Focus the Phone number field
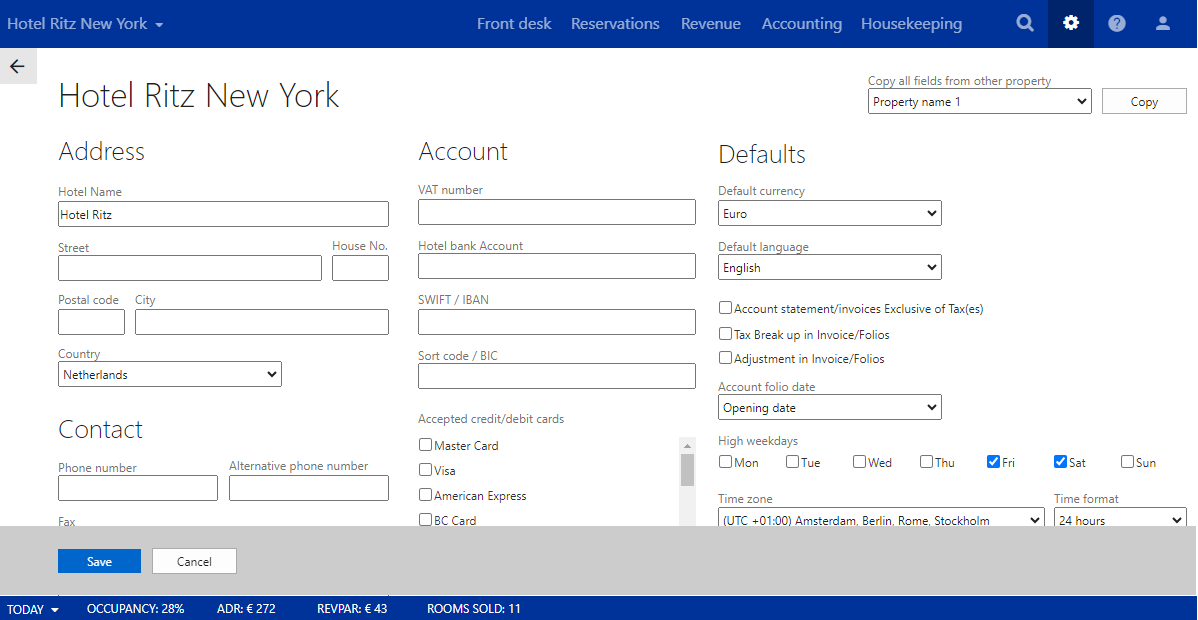Image resolution: width=1198 pixels, height=620 pixels. click(x=138, y=488)
